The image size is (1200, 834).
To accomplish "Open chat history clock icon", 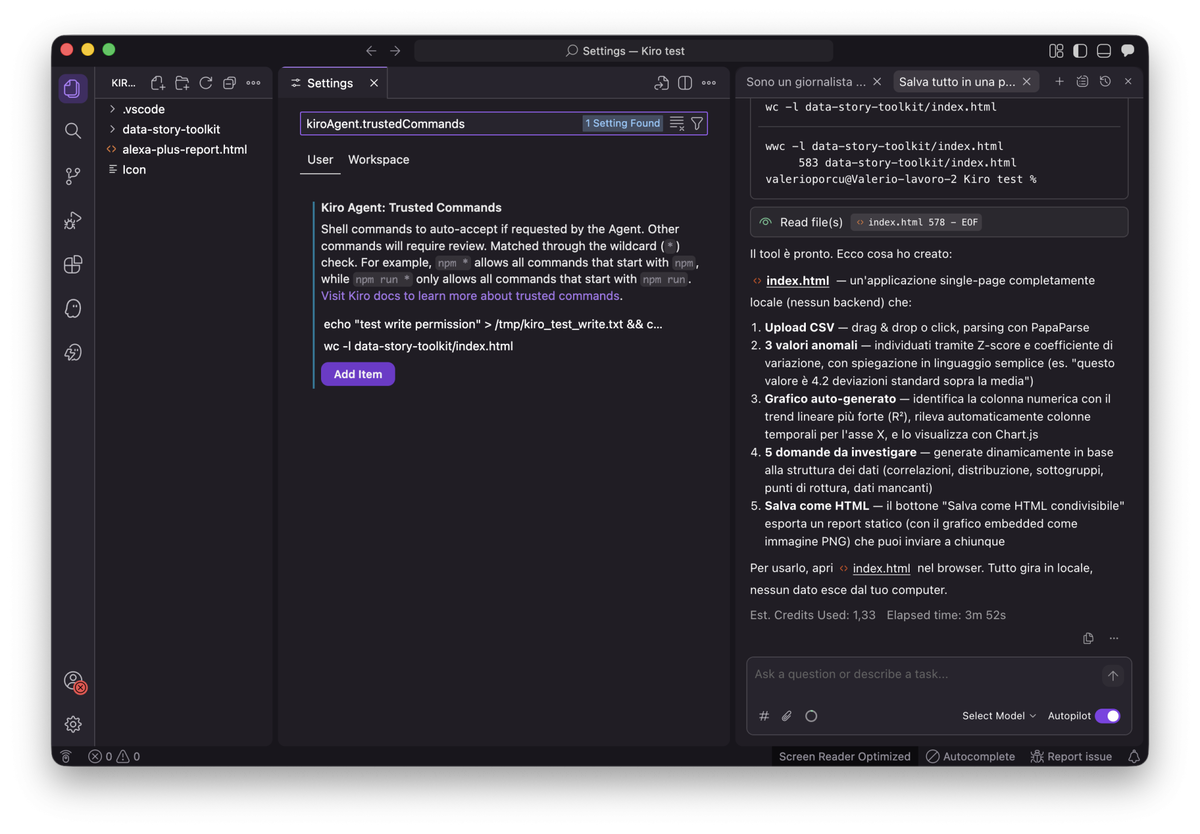I will point(1105,82).
